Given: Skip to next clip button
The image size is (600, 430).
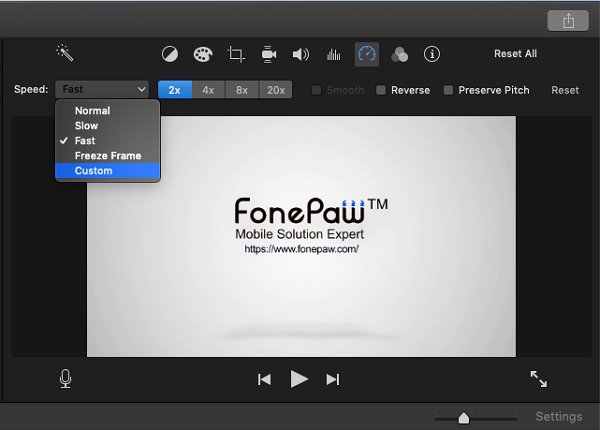Looking at the screenshot, I should point(333,380).
